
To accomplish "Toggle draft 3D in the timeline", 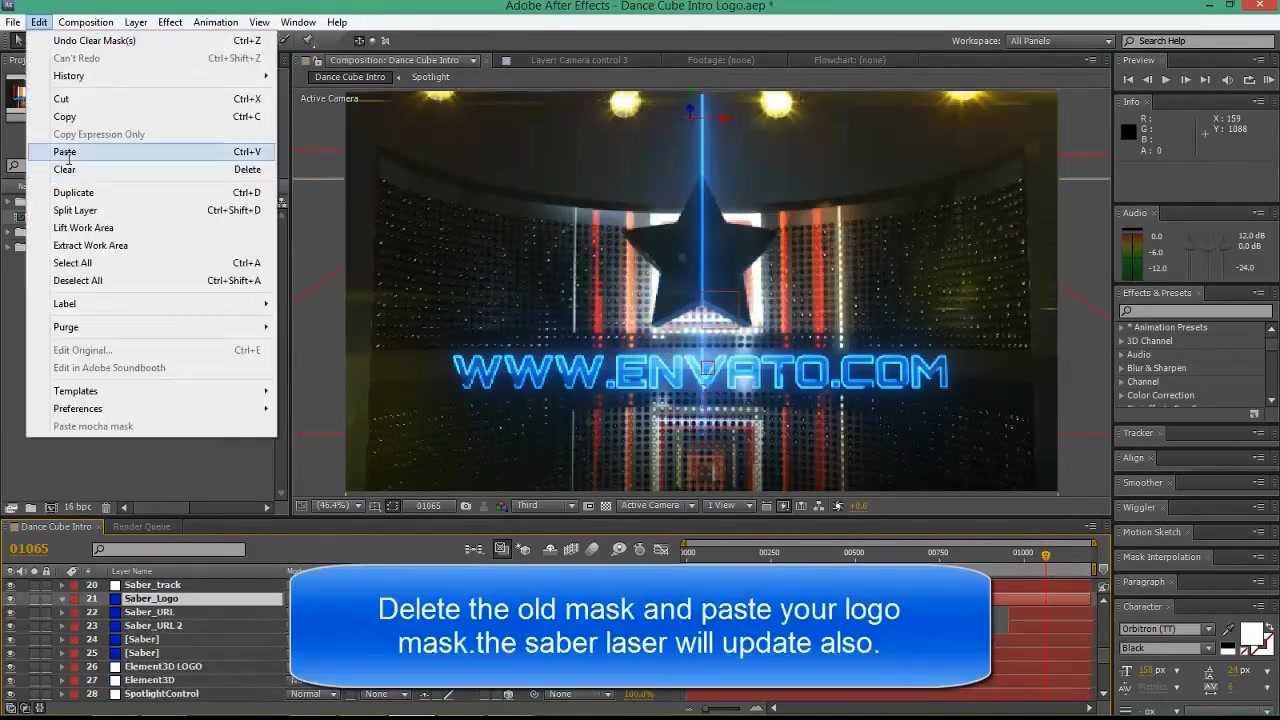I will point(523,549).
